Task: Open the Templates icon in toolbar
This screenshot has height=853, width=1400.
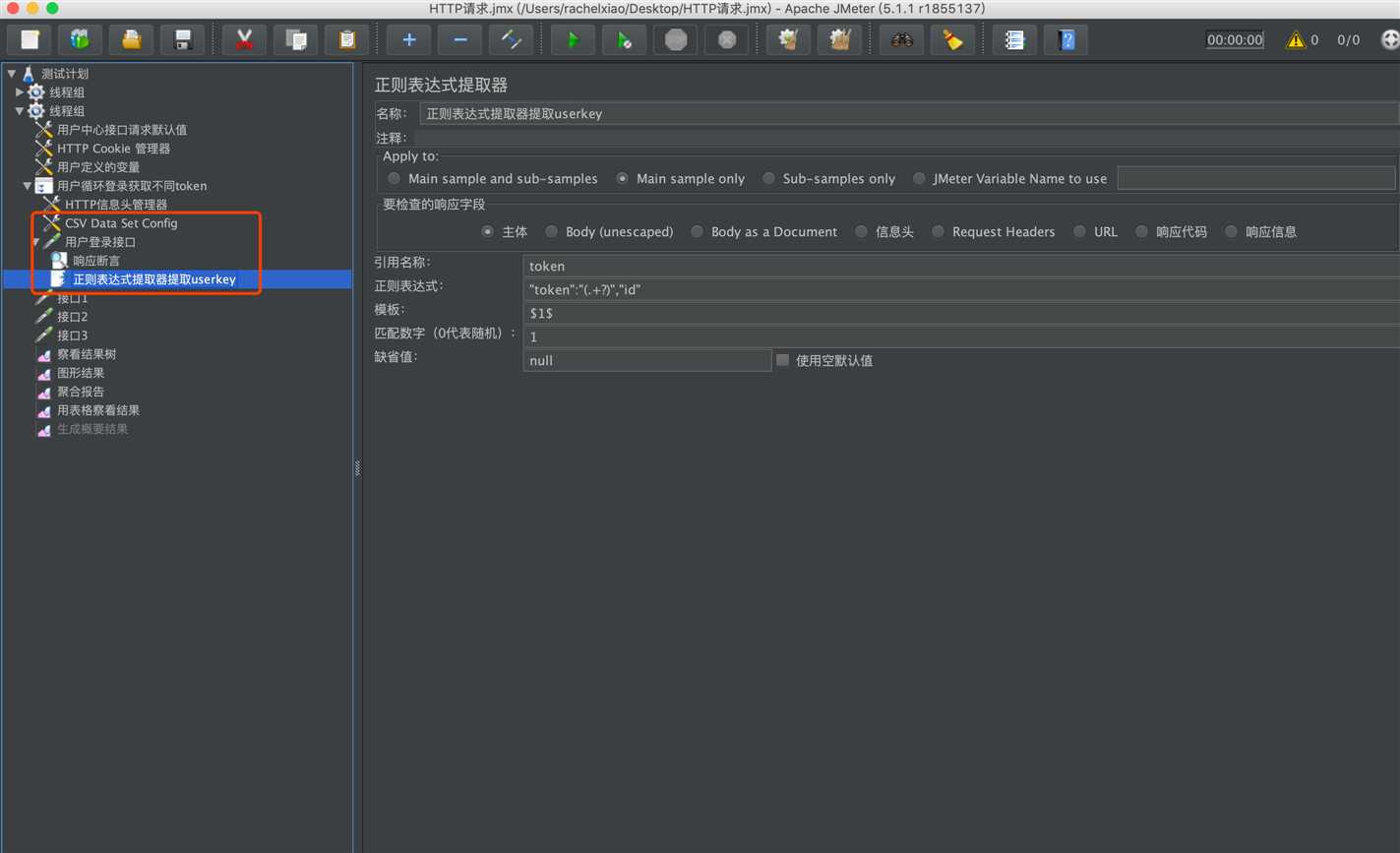Action: 80,39
